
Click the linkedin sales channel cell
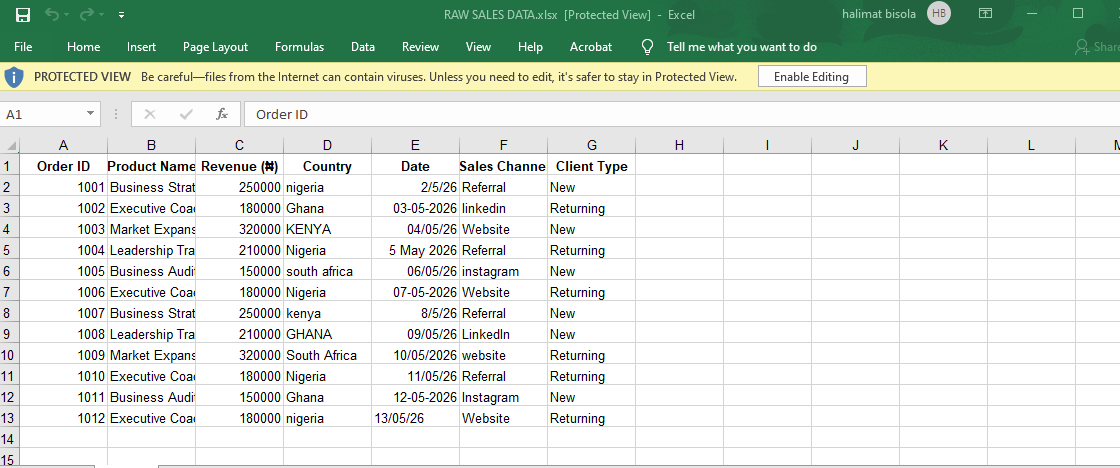(503, 209)
